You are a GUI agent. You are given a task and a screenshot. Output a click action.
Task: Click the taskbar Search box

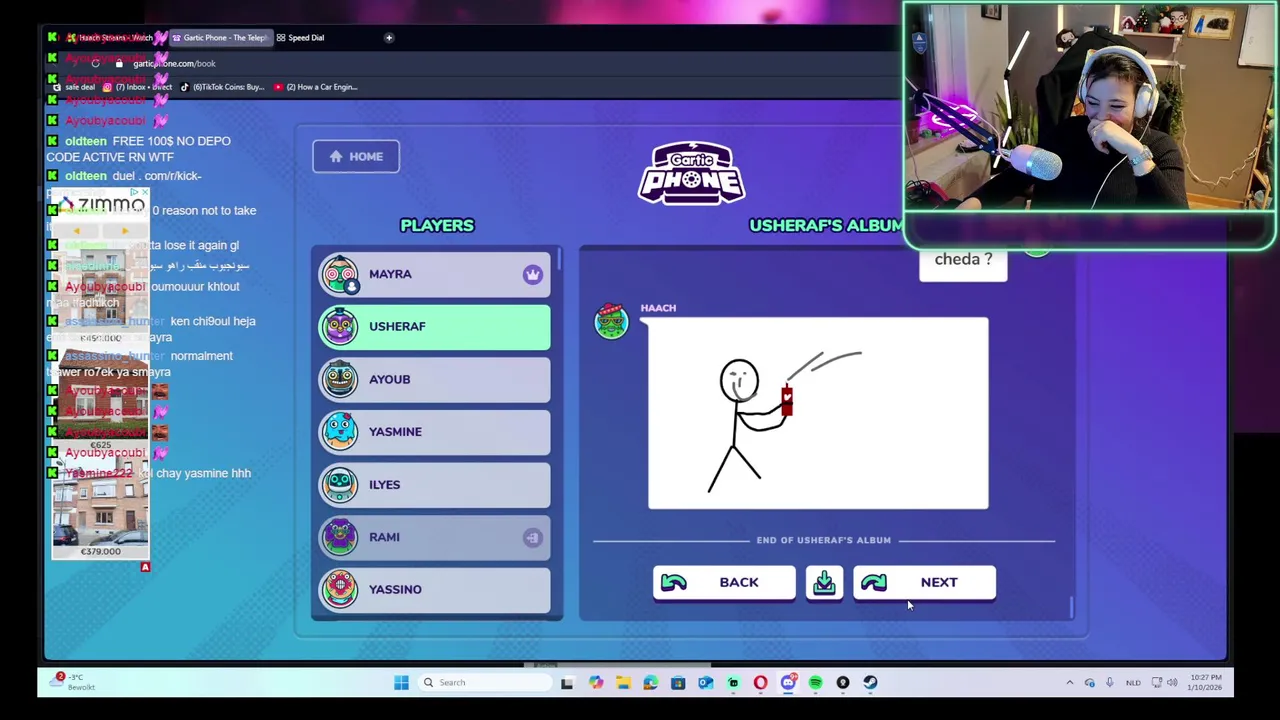click(485, 683)
